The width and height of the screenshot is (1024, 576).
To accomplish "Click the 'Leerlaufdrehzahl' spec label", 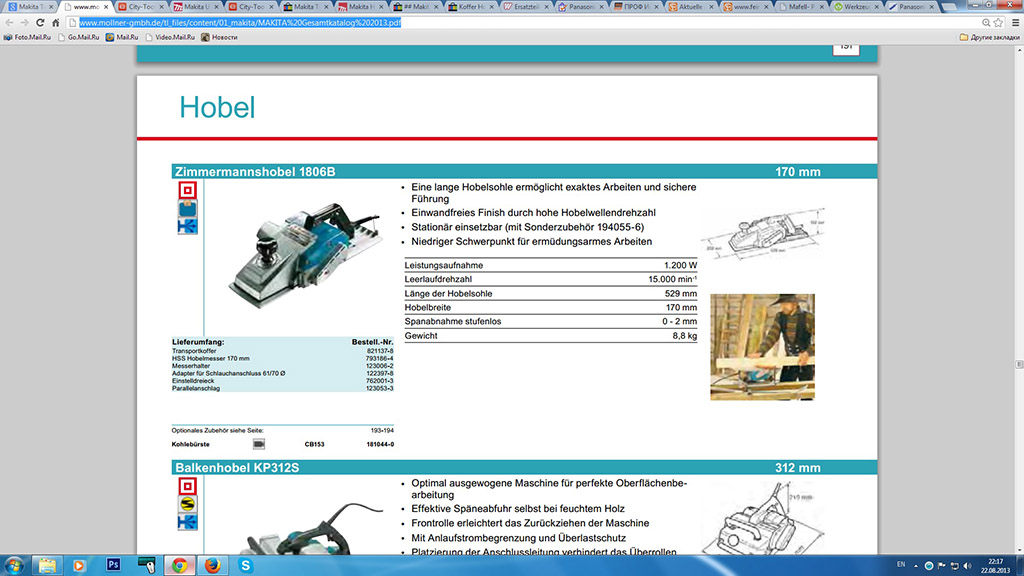I will pos(438,279).
